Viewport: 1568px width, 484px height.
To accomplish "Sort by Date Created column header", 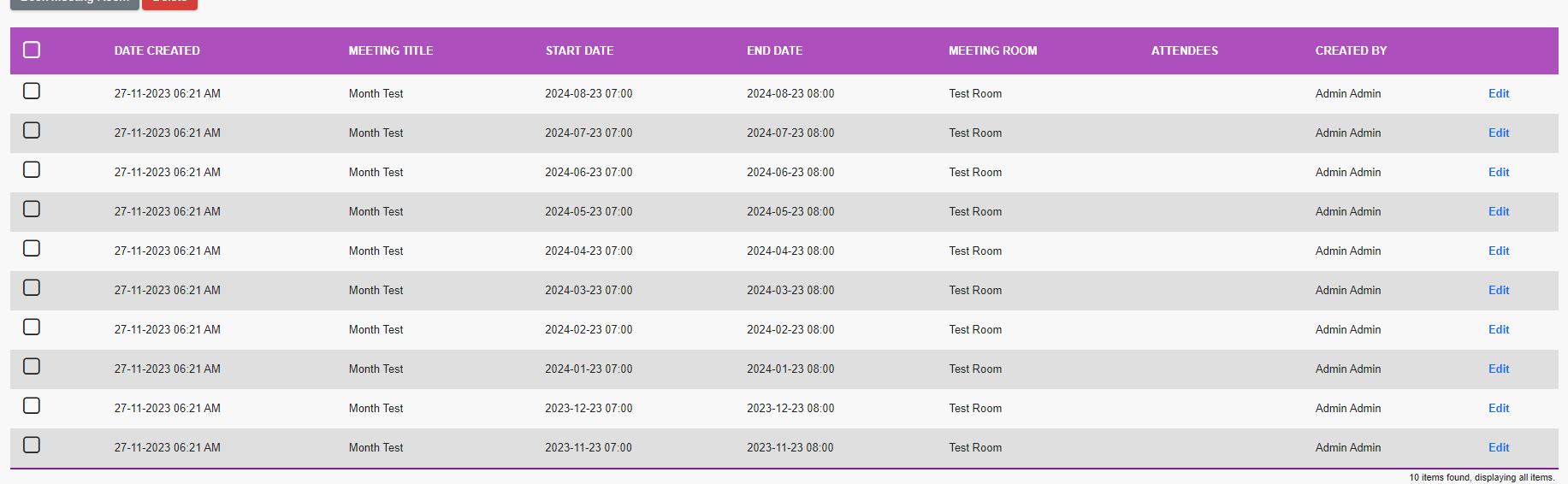I will 157,50.
